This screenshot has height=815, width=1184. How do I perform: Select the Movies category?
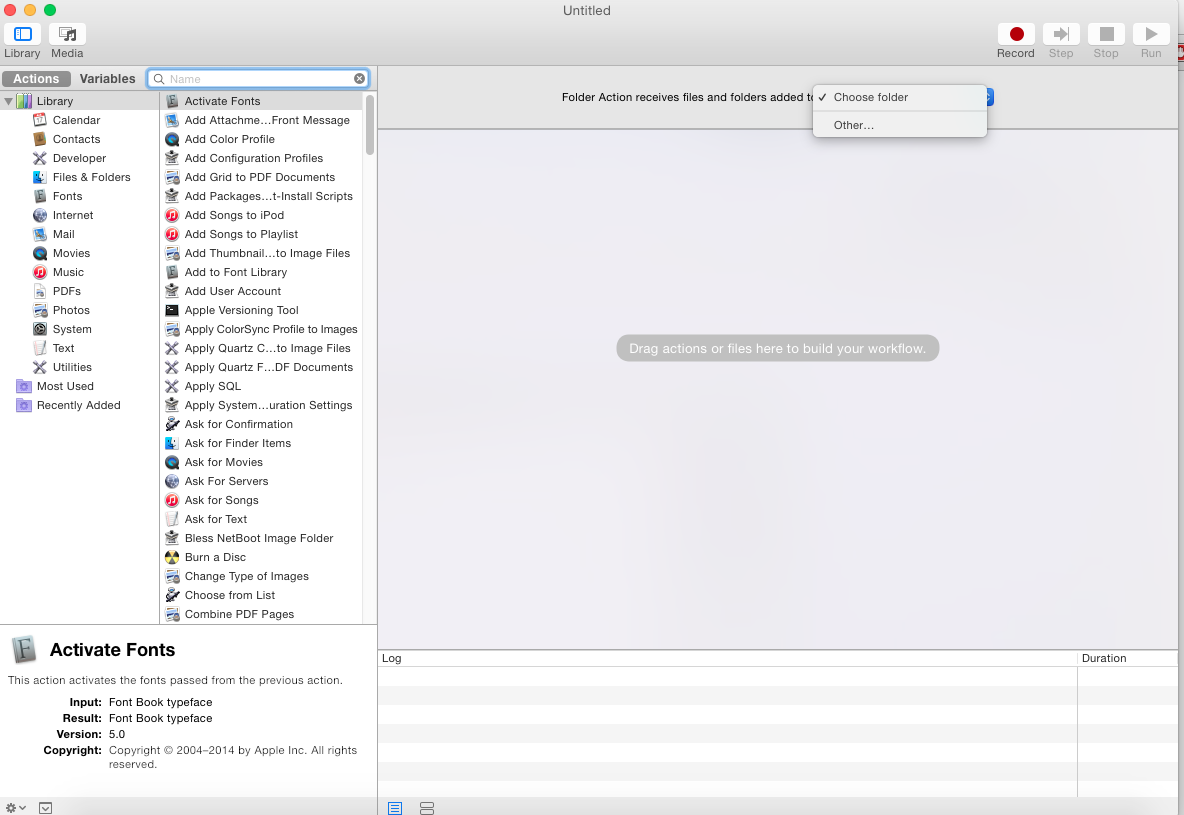(71, 253)
